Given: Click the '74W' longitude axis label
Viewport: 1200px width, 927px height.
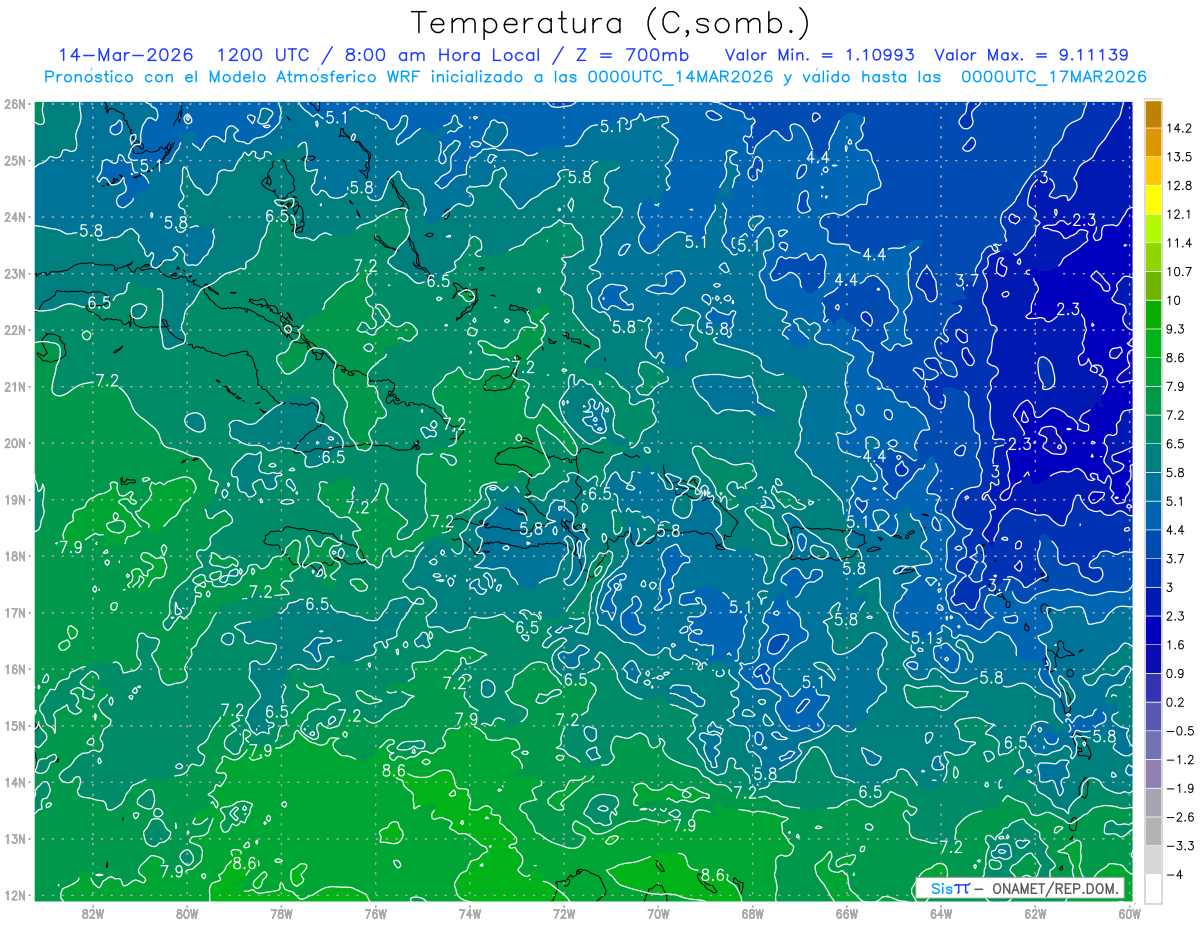Looking at the screenshot, I should click(x=470, y=913).
